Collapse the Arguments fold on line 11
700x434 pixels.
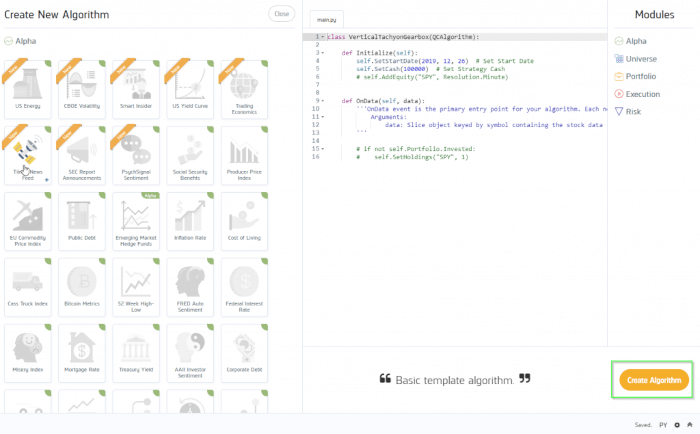pyautogui.click(x=323, y=117)
